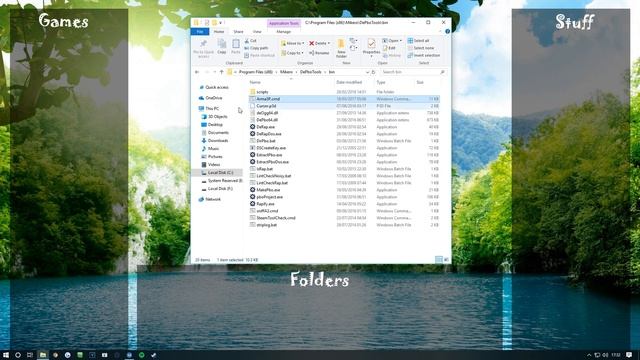Open Documents in navigation pane
The height and width of the screenshot is (360, 640).
[x=218, y=133]
